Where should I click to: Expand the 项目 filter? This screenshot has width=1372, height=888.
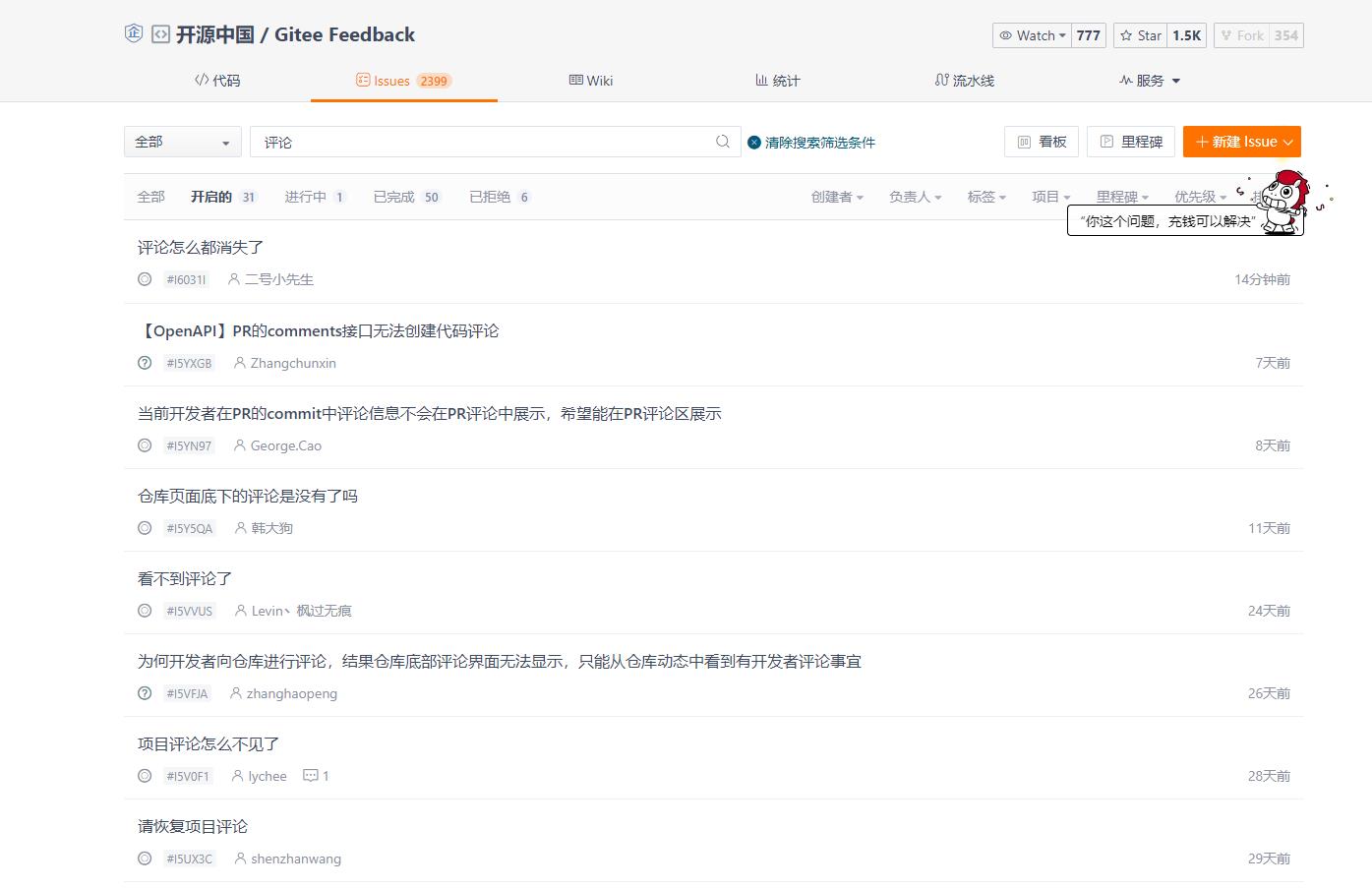pyautogui.click(x=1050, y=197)
